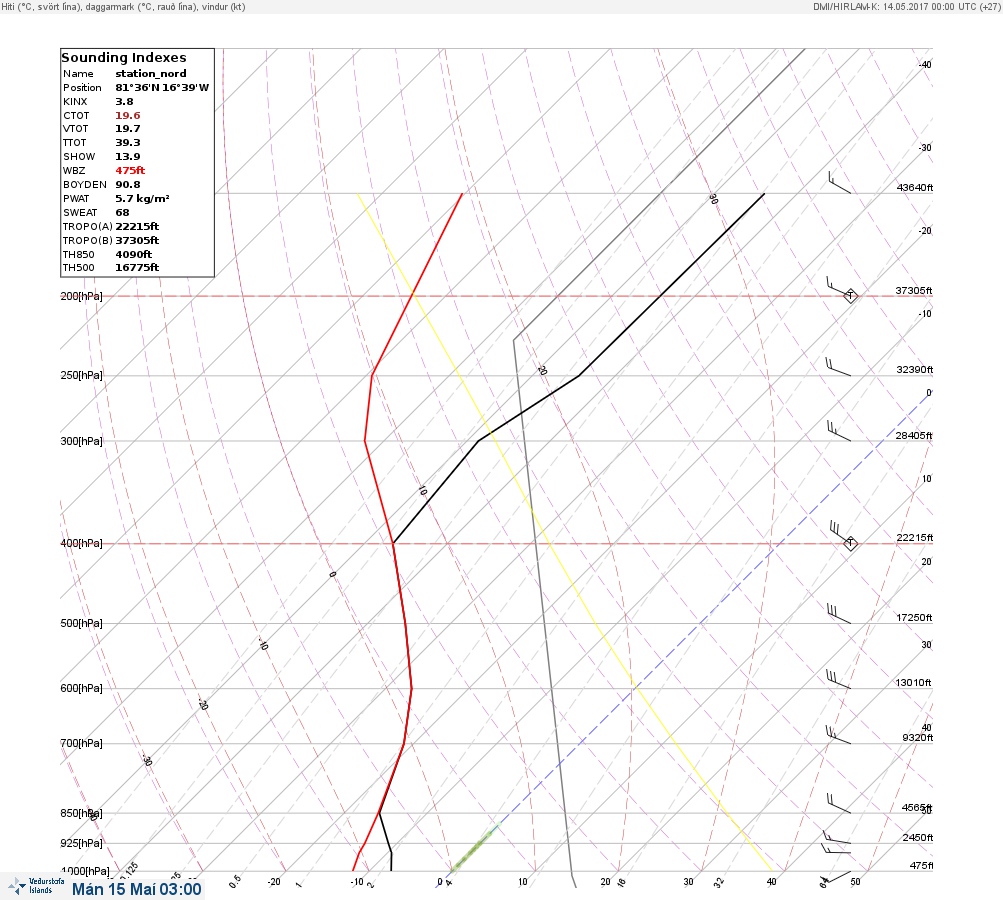Click the 13010ft height label on right axis
The height and width of the screenshot is (900, 1003).
coord(913,683)
